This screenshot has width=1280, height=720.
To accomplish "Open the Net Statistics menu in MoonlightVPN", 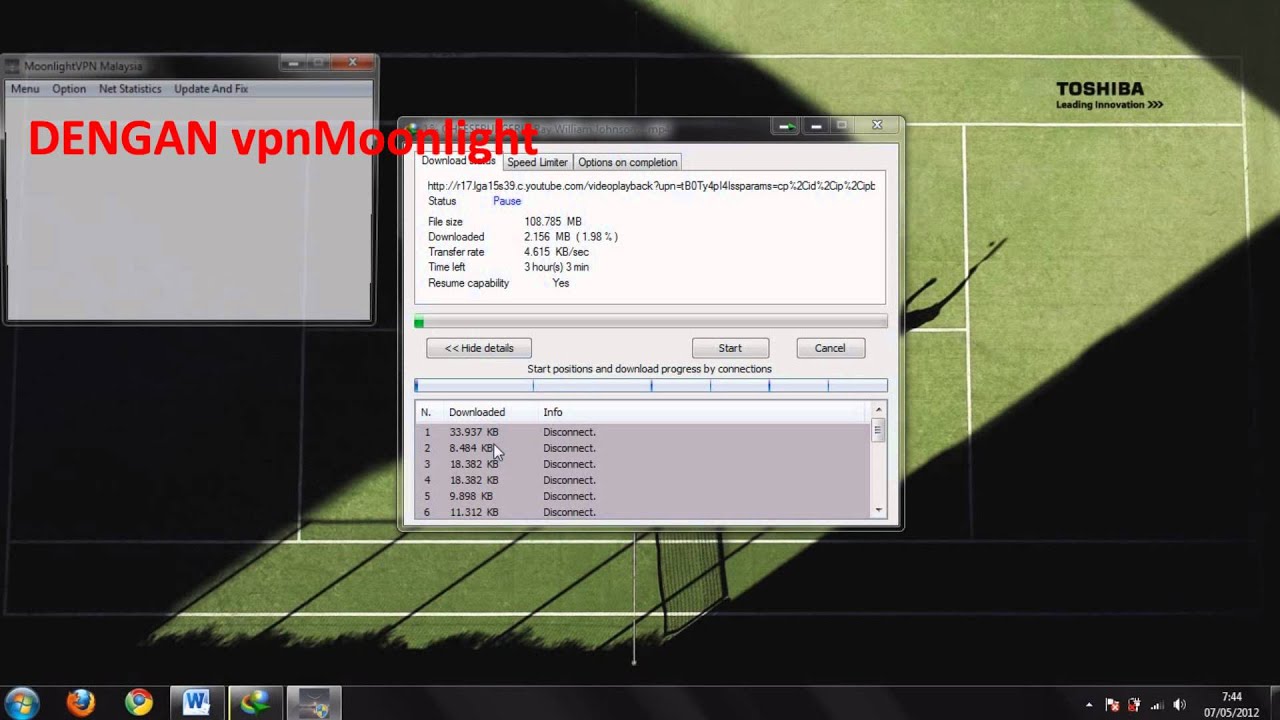I will pyautogui.click(x=130, y=89).
